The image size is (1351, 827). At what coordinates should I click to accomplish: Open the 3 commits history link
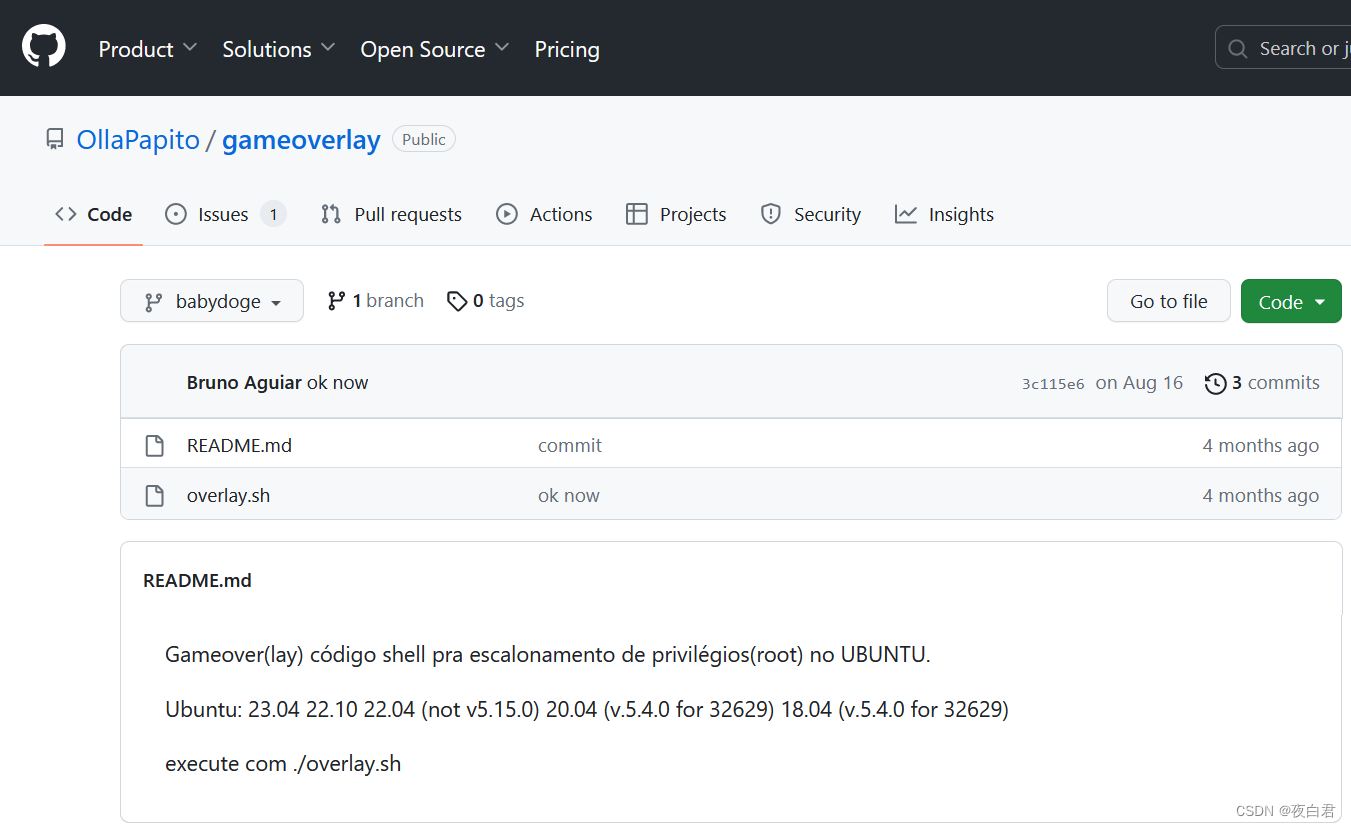click(1262, 383)
